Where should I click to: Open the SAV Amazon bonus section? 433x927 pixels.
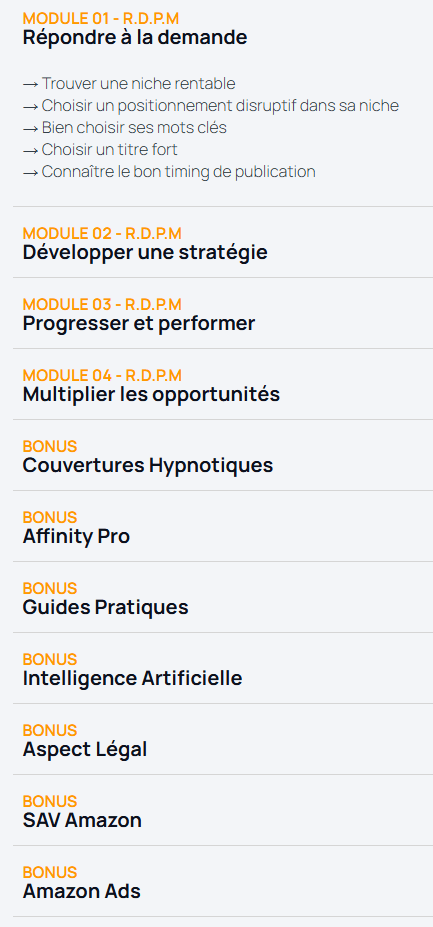coord(223,810)
